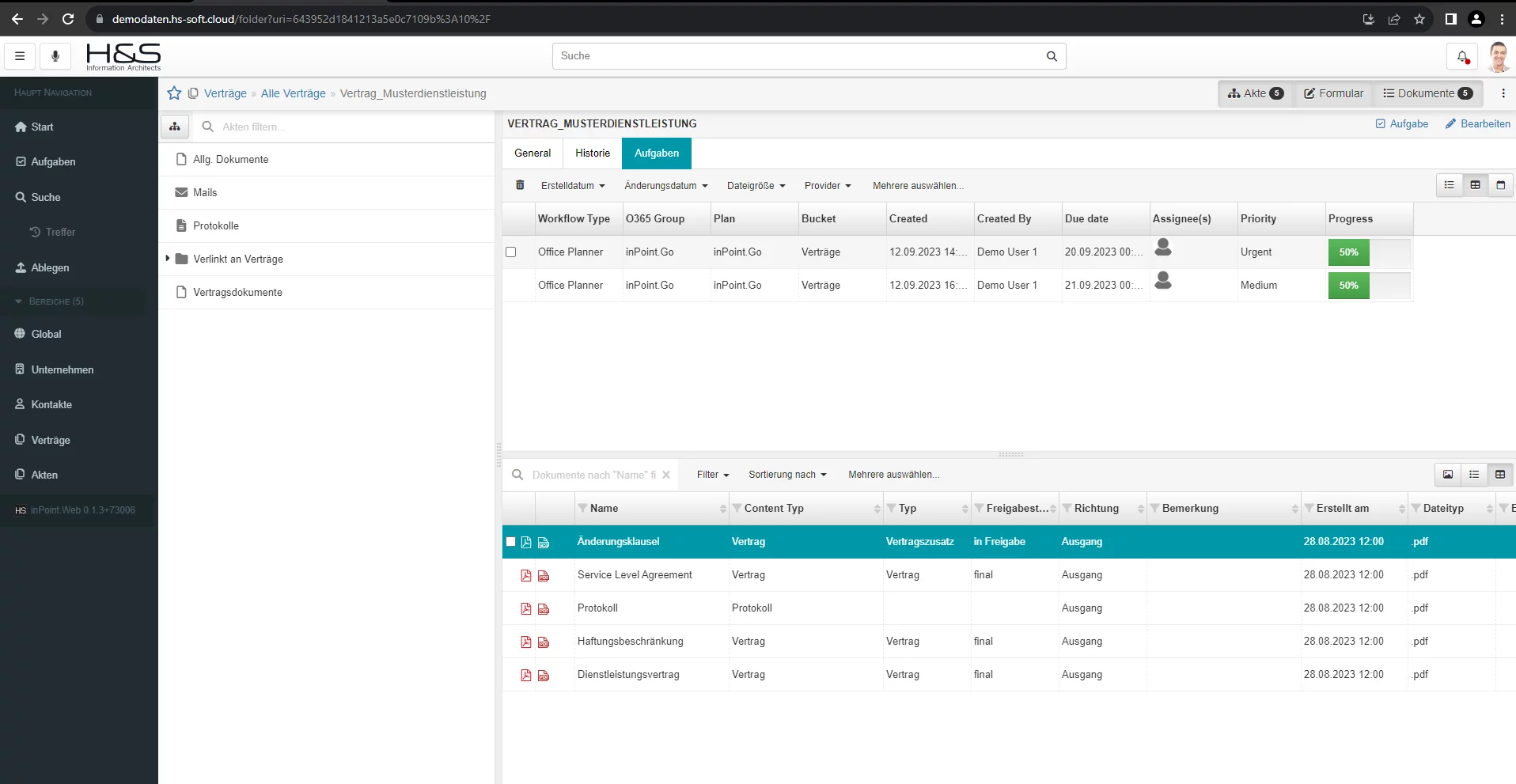Viewport: 1516px width, 784px height.
Task: Click Alle Verträge breadcrumb link
Action: point(294,93)
